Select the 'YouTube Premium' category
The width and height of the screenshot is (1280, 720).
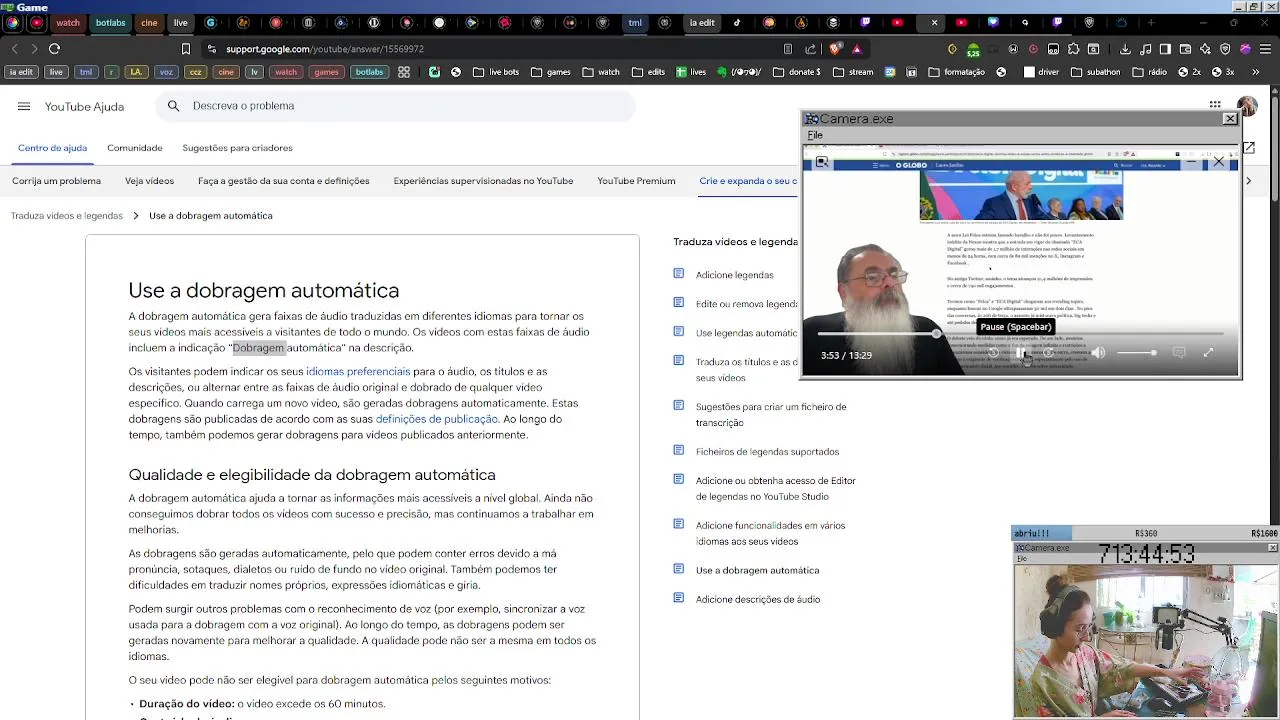click(x=636, y=181)
